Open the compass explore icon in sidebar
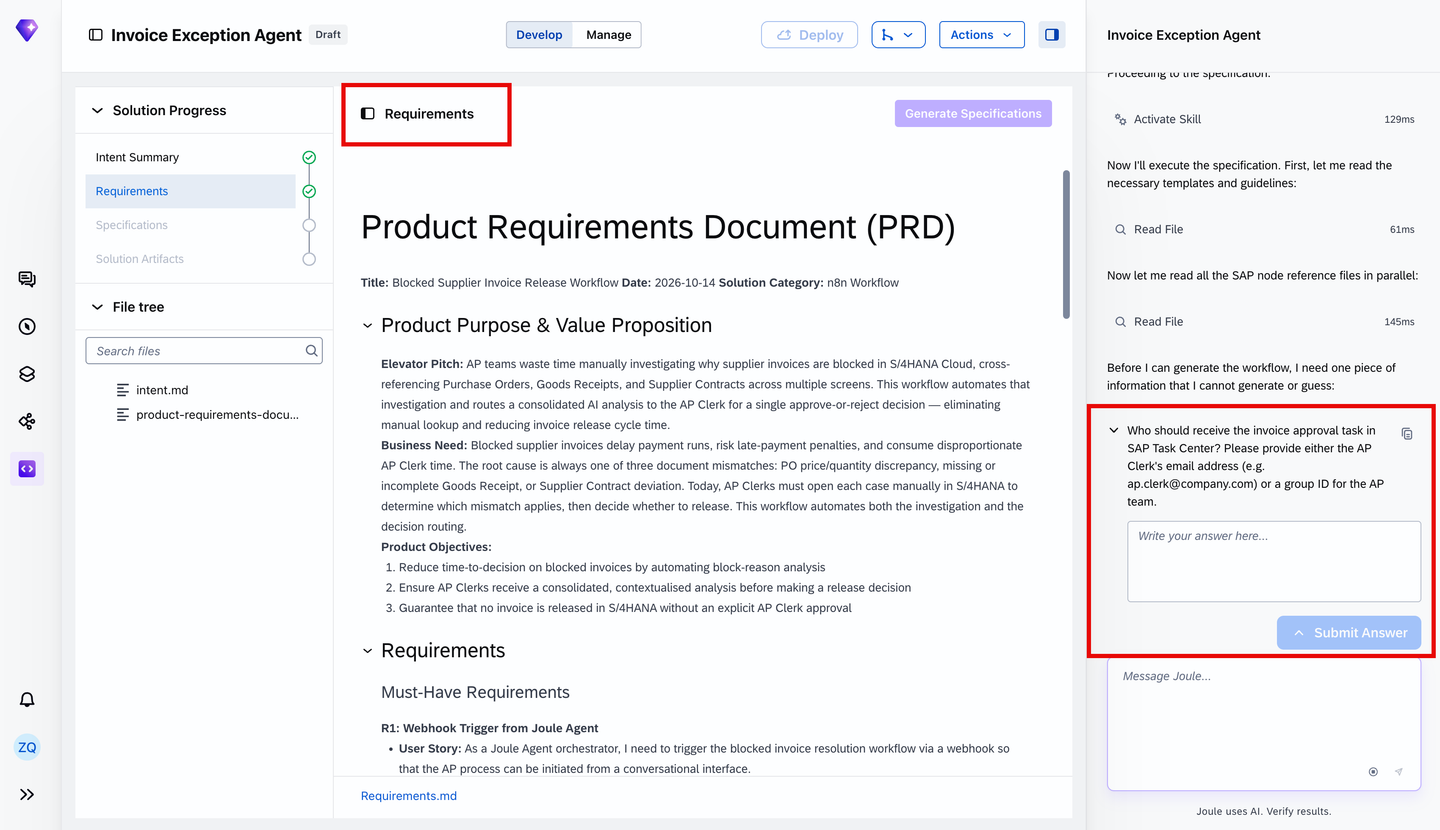 [27, 326]
